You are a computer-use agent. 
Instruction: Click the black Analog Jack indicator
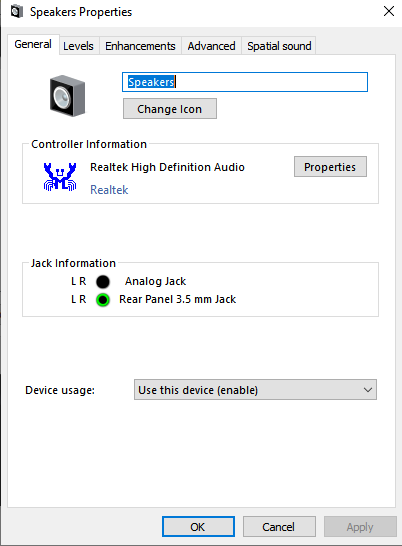pyautogui.click(x=103, y=282)
